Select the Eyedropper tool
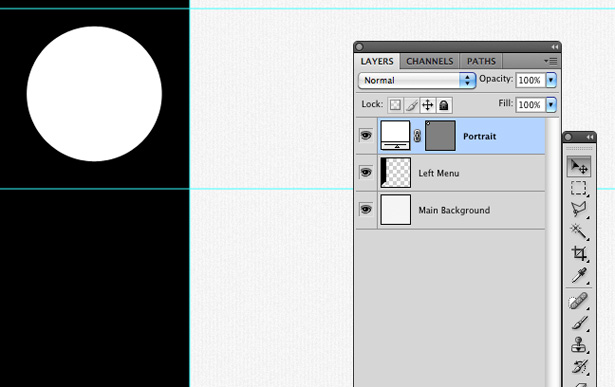This screenshot has width=615, height=387. (579, 275)
